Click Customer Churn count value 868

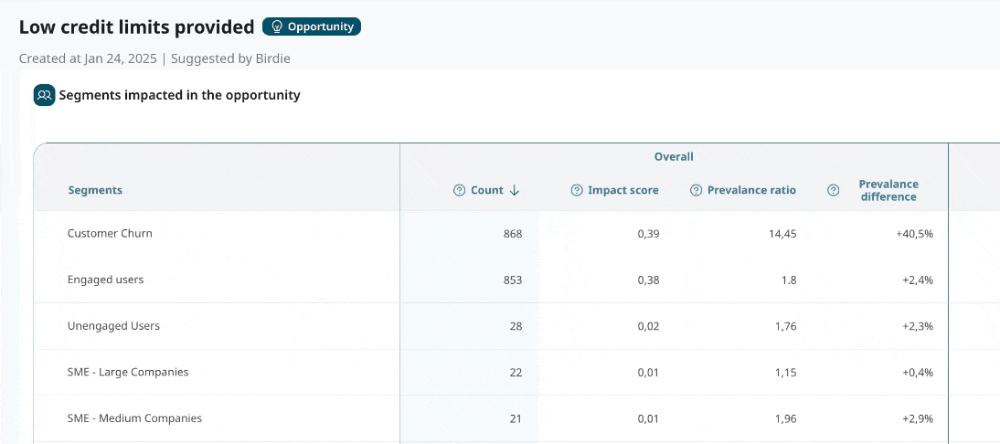tap(512, 234)
